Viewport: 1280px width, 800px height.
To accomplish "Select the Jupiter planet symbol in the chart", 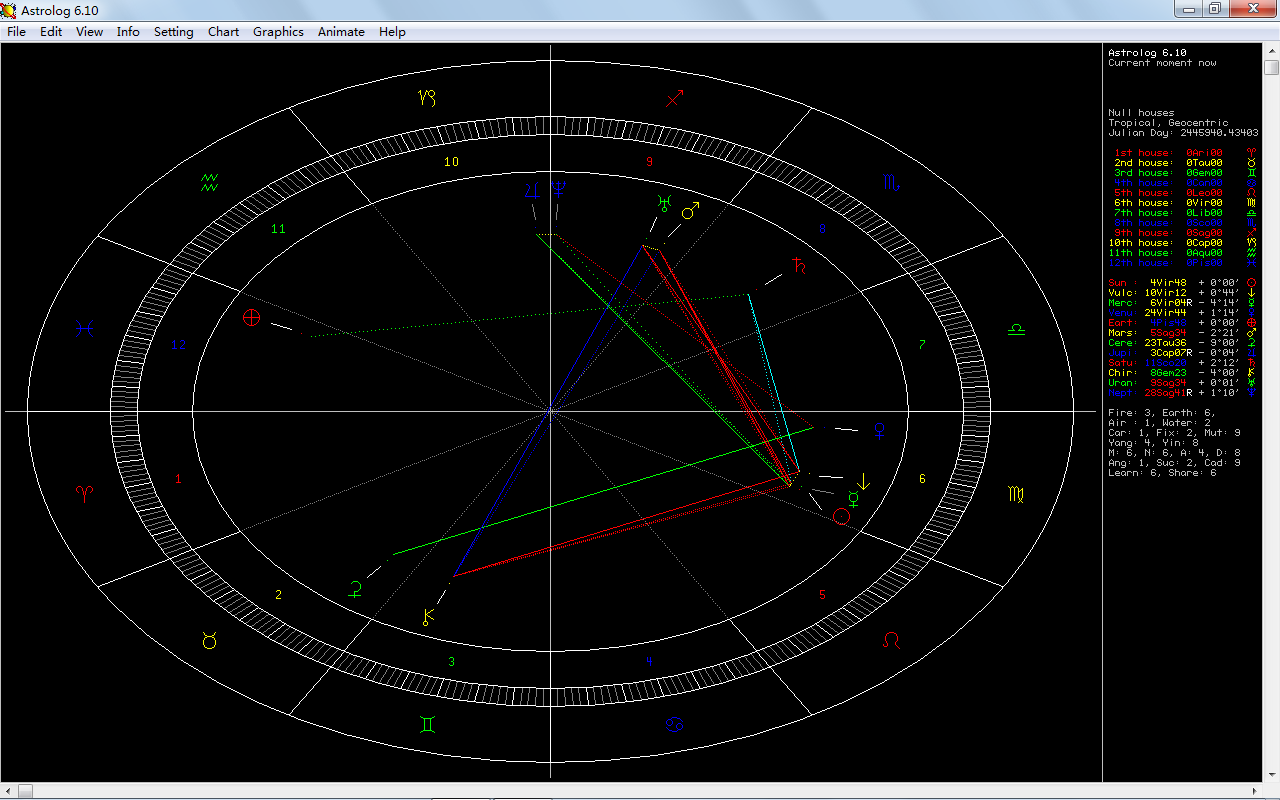I will click(x=531, y=188).
